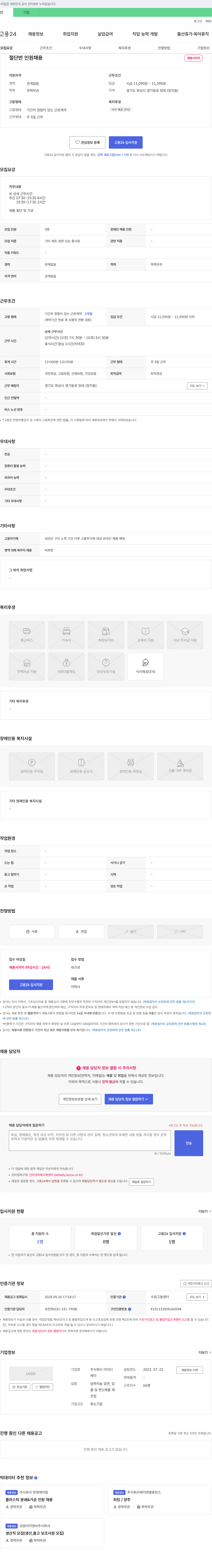Screen dimensions: 212x1568
Task: Click the top 고용24 입사지원 button
Action: tap(125, 142)
